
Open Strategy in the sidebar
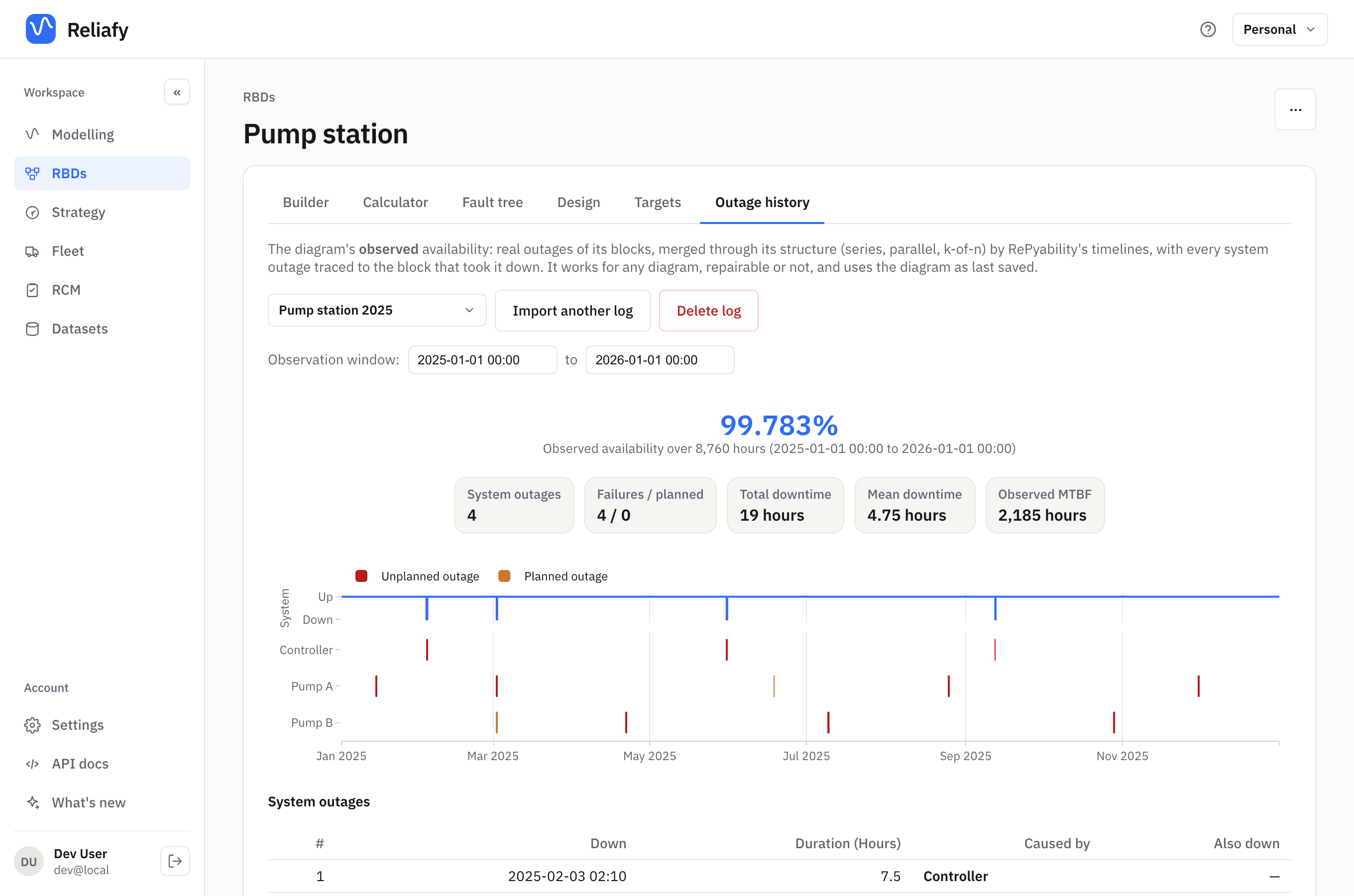[x=102, y=212]
